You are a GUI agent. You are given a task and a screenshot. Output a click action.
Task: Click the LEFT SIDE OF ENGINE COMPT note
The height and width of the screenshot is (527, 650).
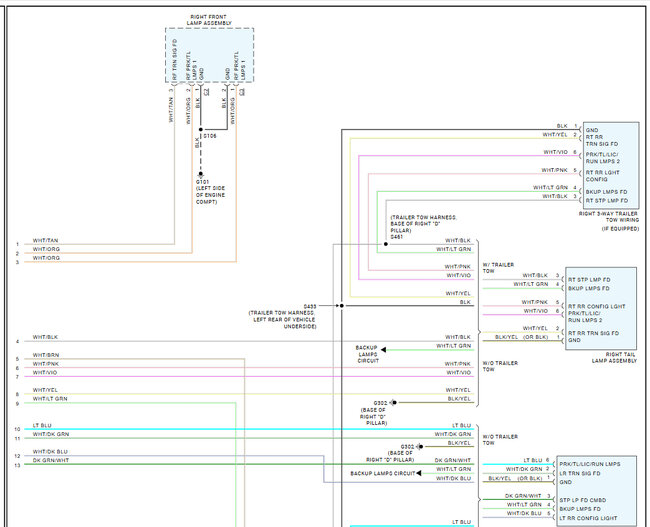pyautogui.click(x=210, y=195)
